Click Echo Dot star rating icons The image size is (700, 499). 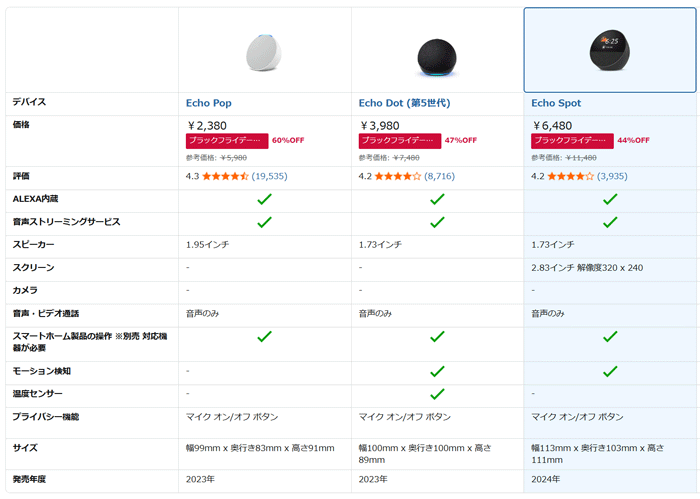click(398, 176)
